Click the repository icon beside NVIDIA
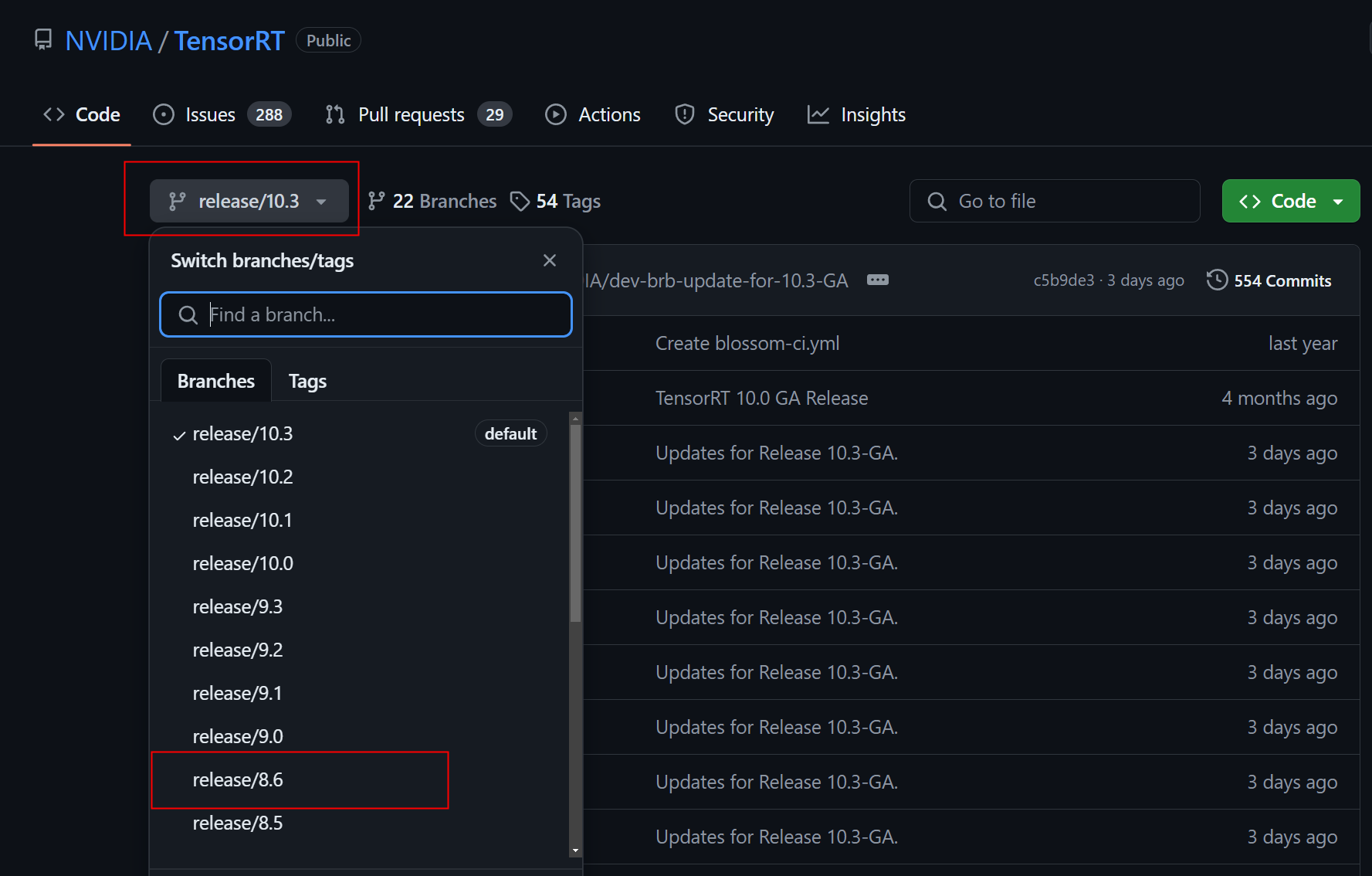This screenshot has height=876, width=1372. (x=43, y=40)
